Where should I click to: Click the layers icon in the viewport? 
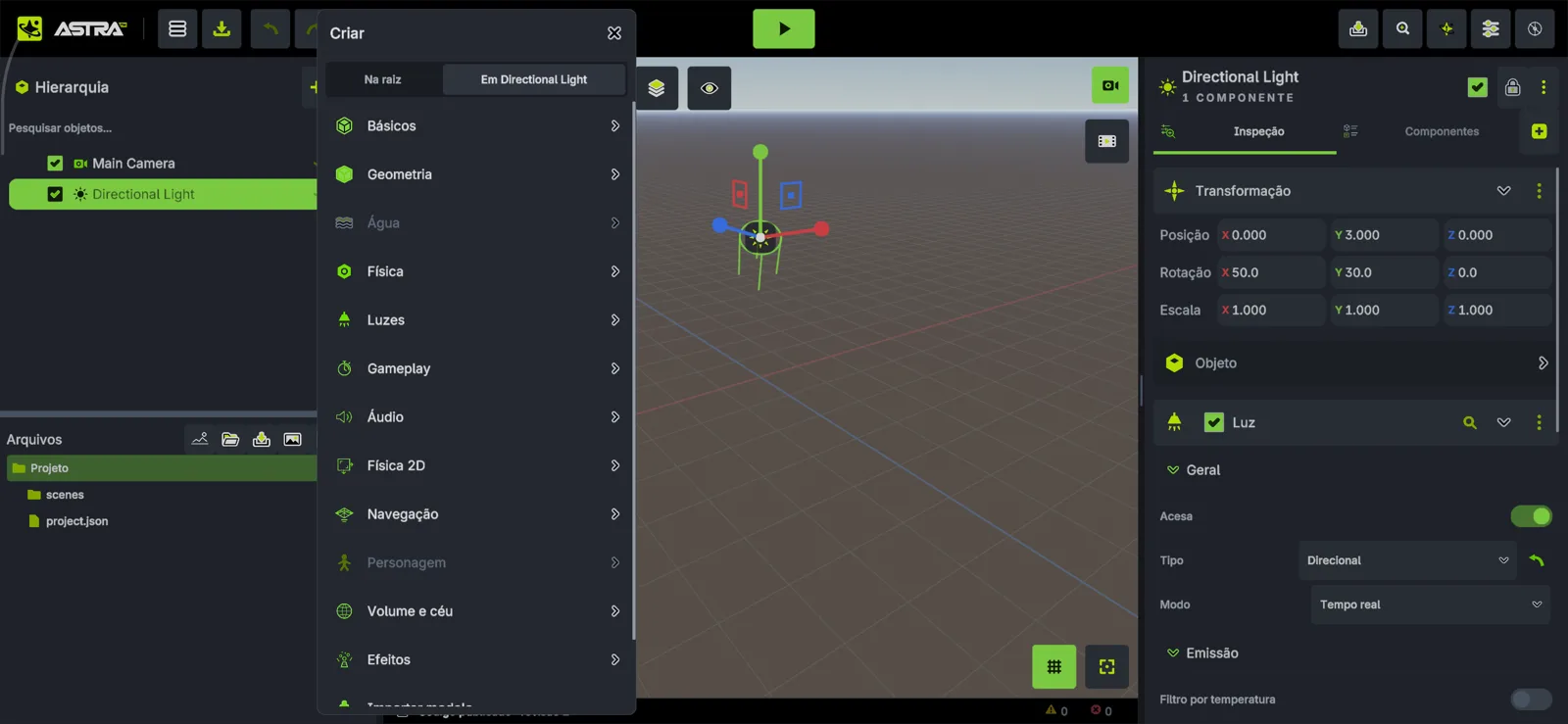coord(657,88)
